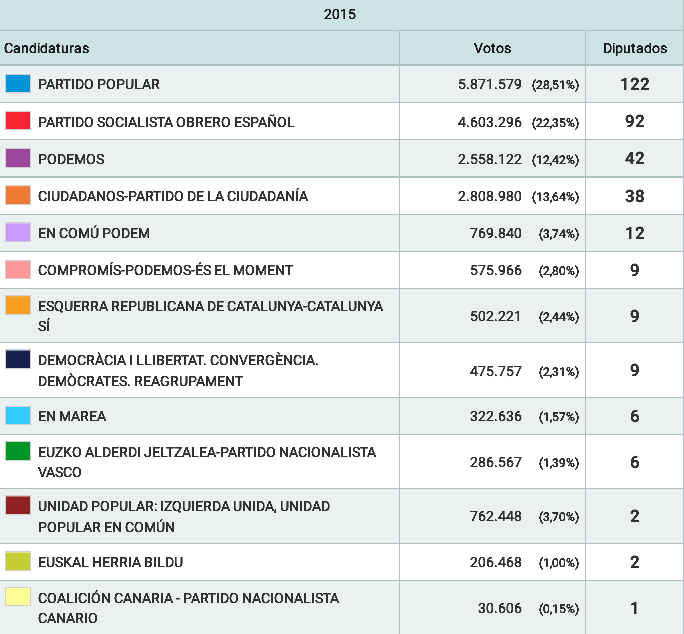
Task: Select EUZKO ALDERDI JELTZALEA party name
Action: (x=207, y=462)
